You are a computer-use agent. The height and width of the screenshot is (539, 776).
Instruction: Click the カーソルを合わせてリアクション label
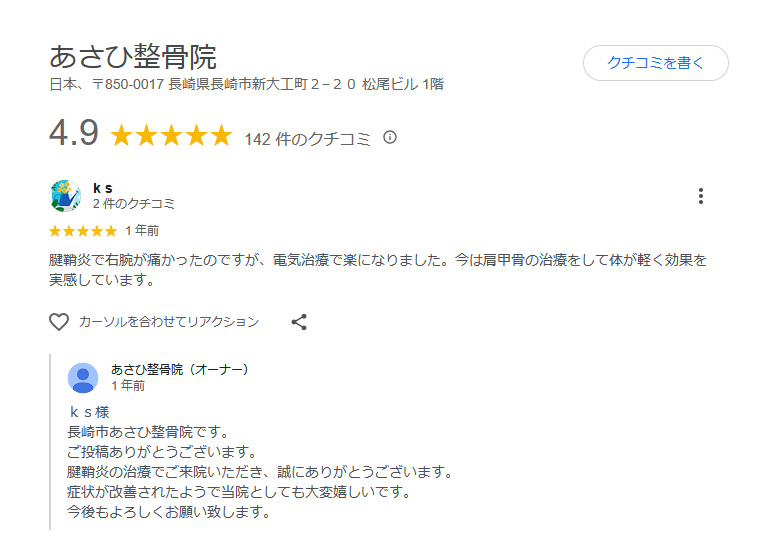169,322
